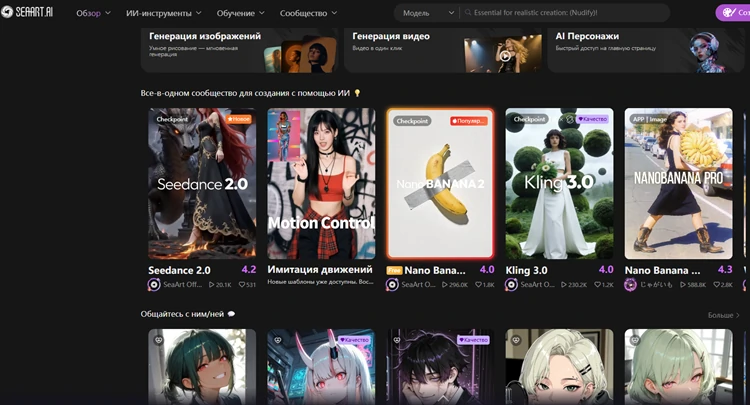
Task: Click the Качество badge on the horned character card
Action: coord(354,340)
